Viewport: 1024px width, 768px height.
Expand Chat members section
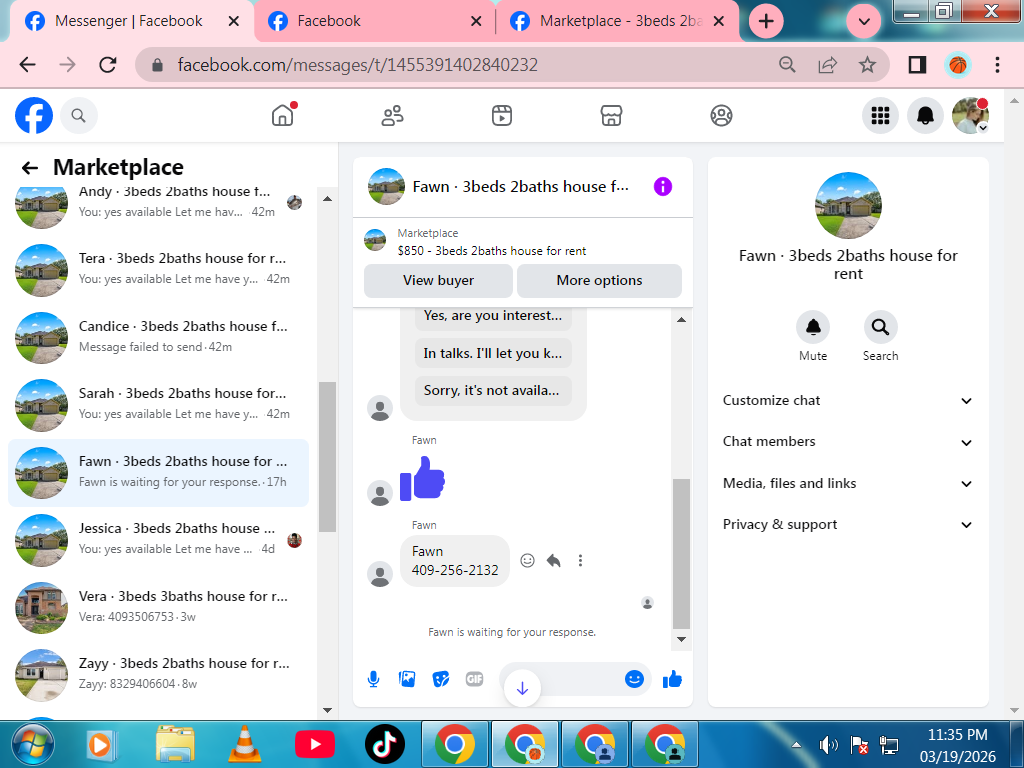848,442
